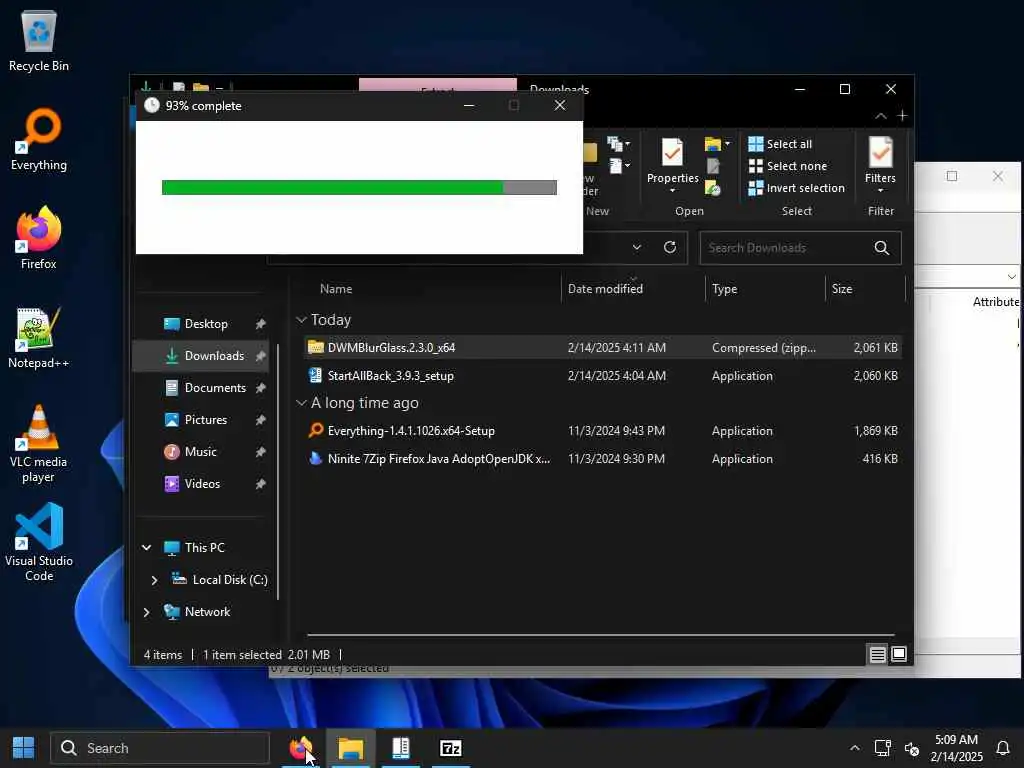The width and height of the screenshot is (1024, 768).
Task: Select Network in the navigation pane
Action: [197, 612]
